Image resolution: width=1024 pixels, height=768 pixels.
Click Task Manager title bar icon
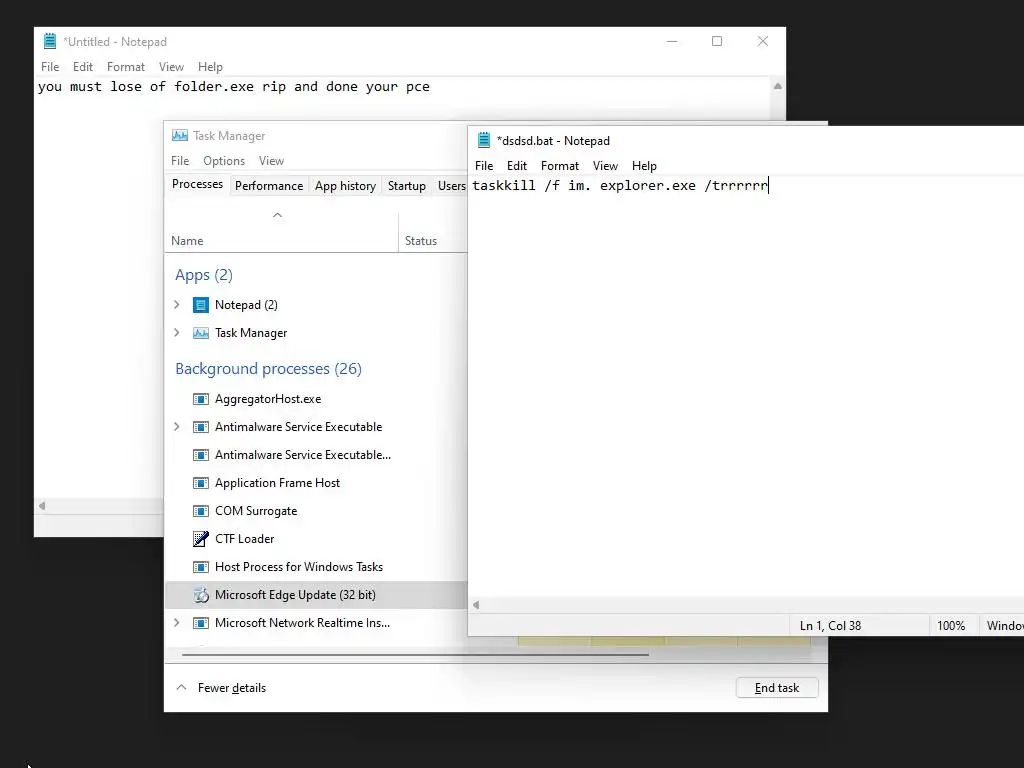pos(180,135)
